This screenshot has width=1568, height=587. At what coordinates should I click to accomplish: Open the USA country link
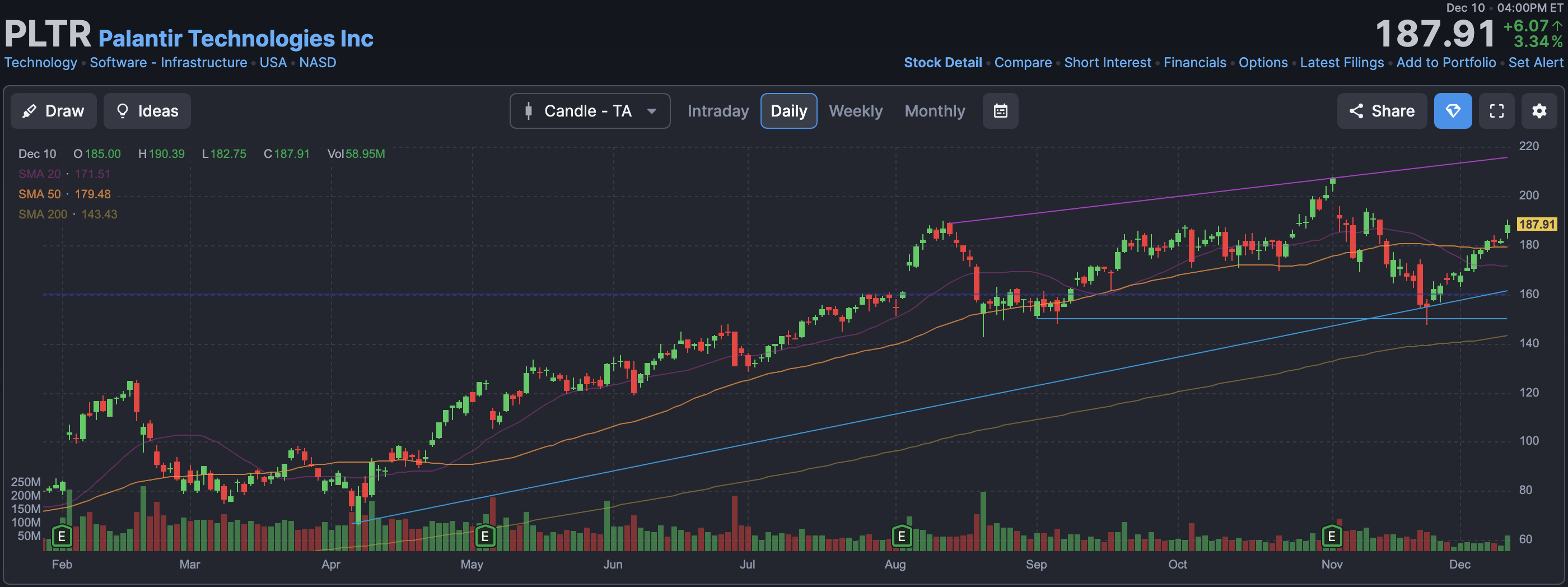[273, 63]
